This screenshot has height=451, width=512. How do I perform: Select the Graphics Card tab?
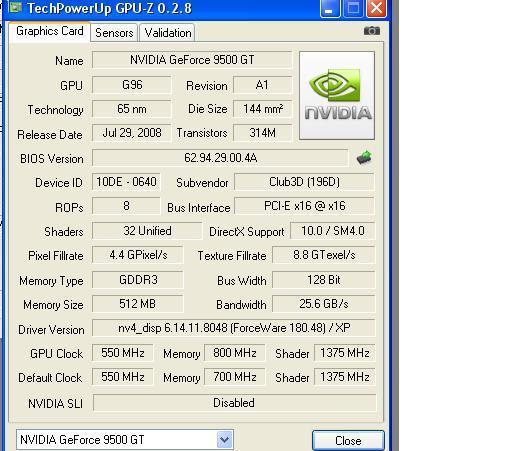[49, 31]
